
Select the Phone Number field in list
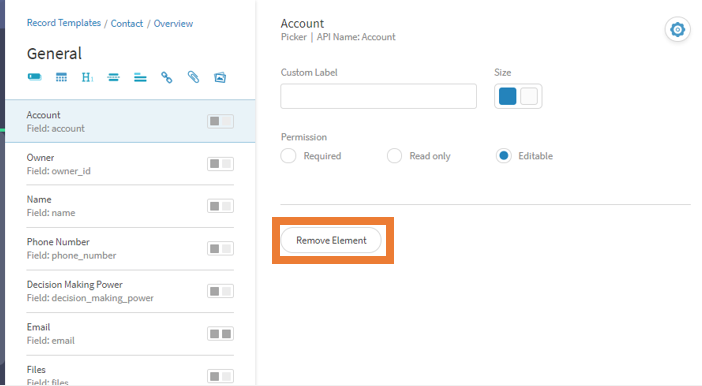tap(130, 249)
